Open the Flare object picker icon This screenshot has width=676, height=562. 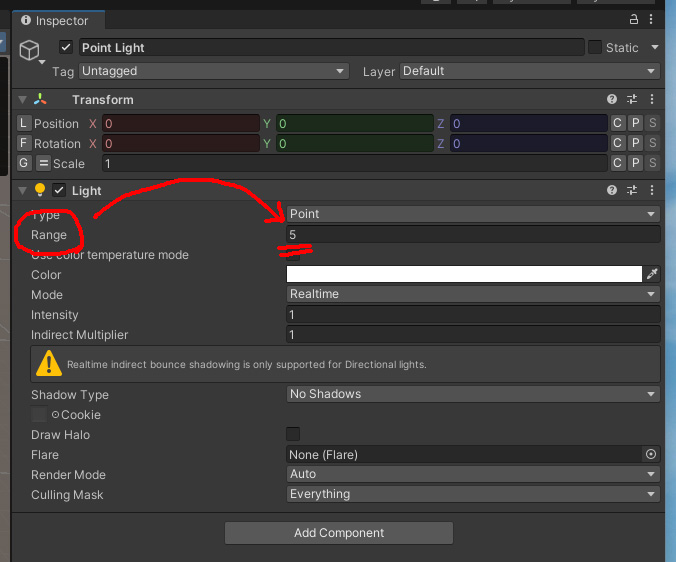651,455
